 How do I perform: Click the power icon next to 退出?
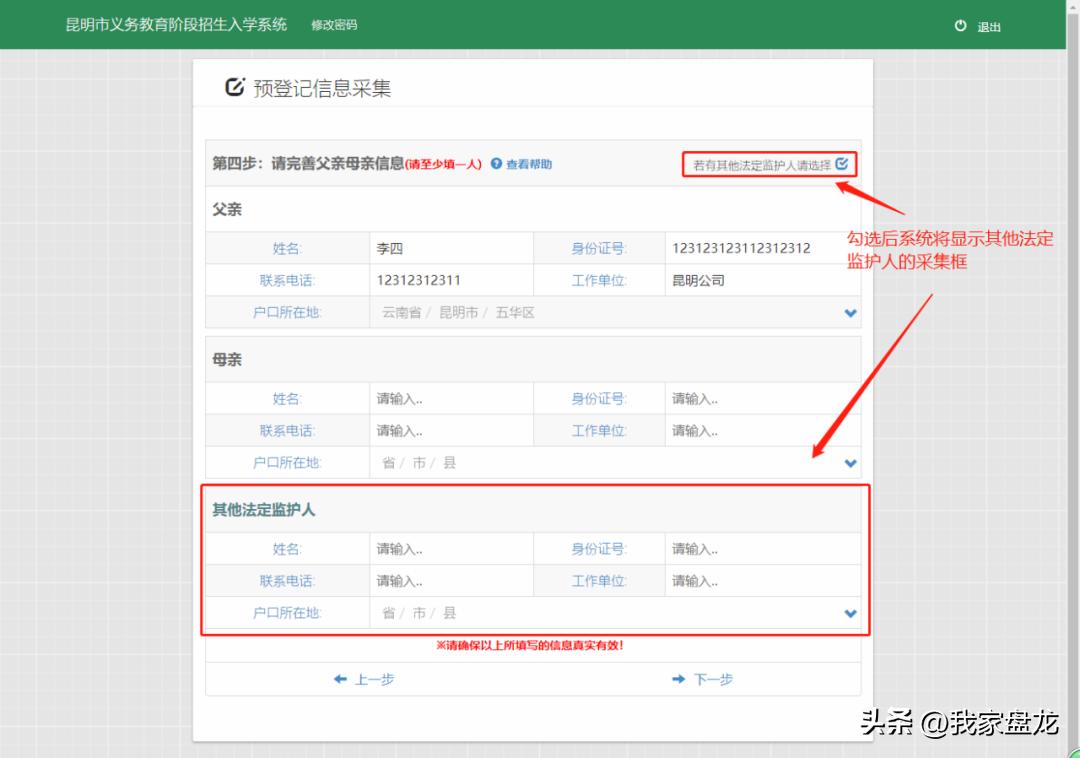958,27
